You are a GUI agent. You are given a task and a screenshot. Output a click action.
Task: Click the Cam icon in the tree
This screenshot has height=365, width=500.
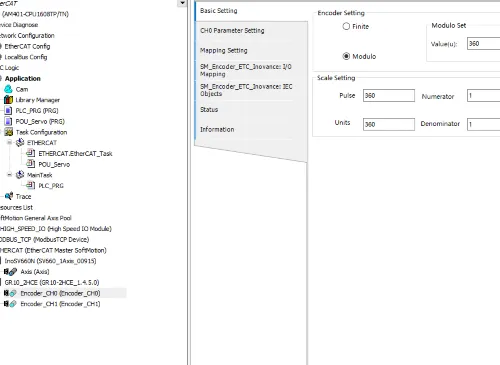[8, 89]
